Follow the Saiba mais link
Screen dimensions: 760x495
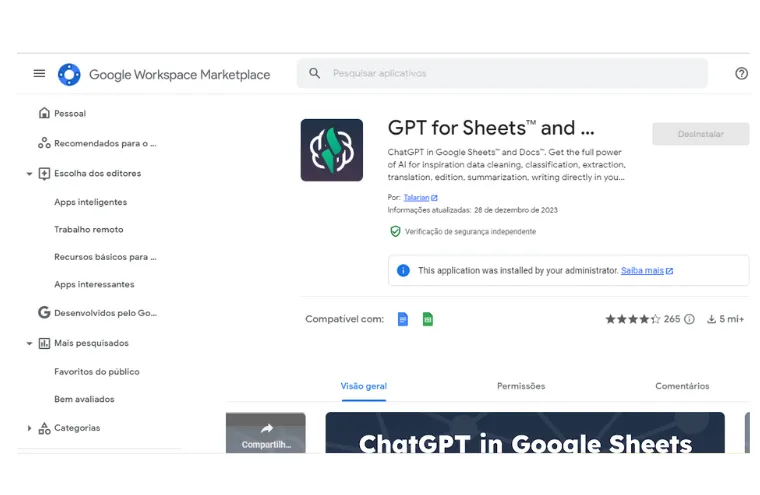[x=642, y=271]
